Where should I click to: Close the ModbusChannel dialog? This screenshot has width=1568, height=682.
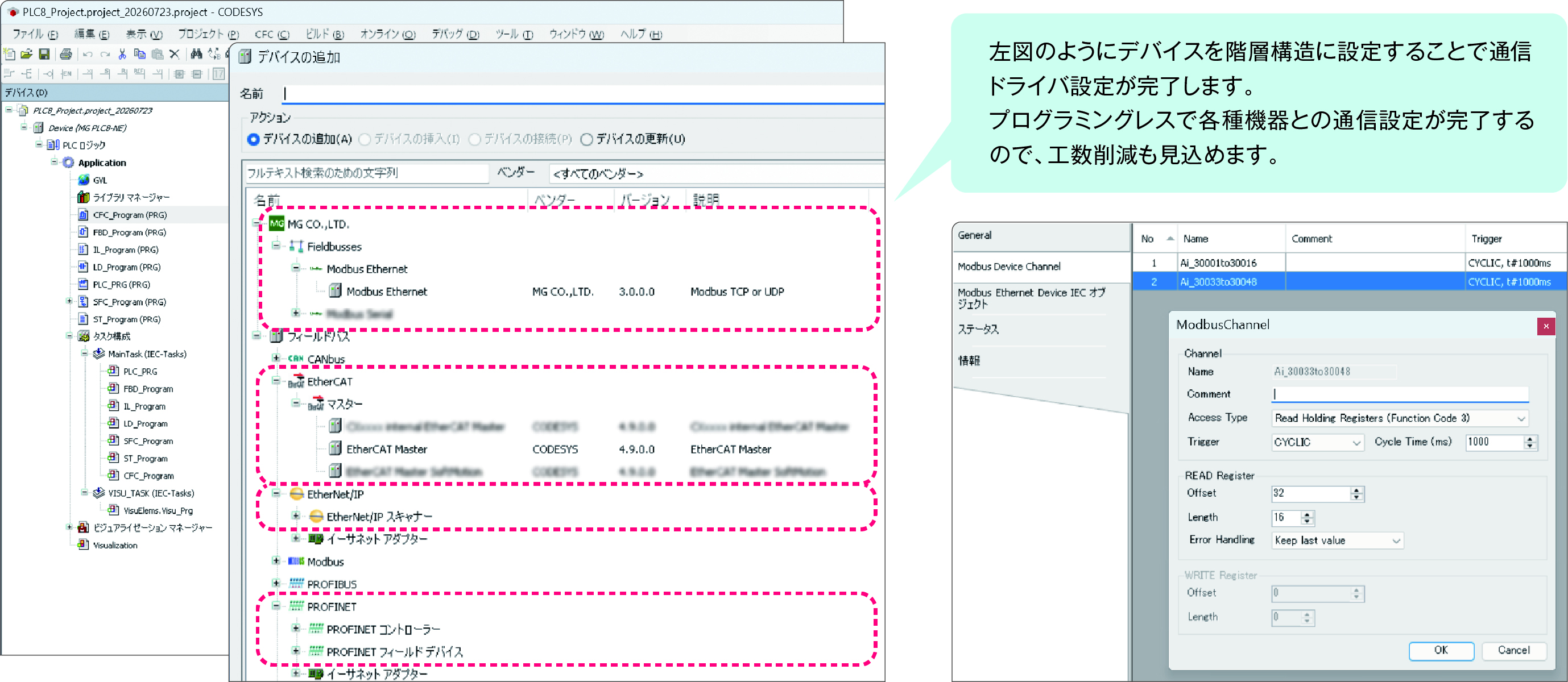click(1545, 326)
